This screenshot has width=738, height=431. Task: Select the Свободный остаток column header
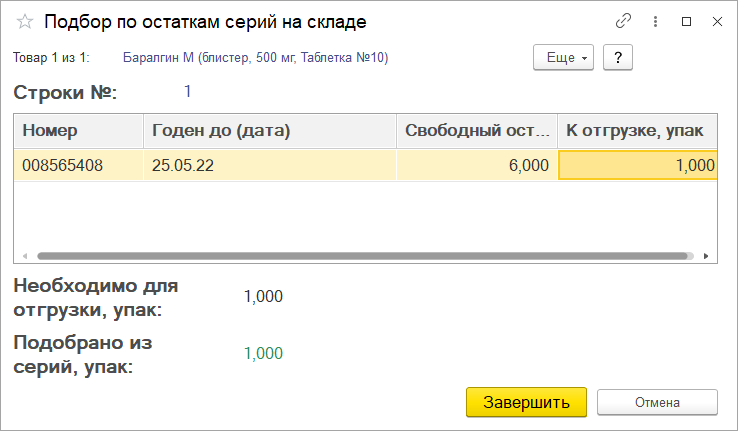coord(477,130)
